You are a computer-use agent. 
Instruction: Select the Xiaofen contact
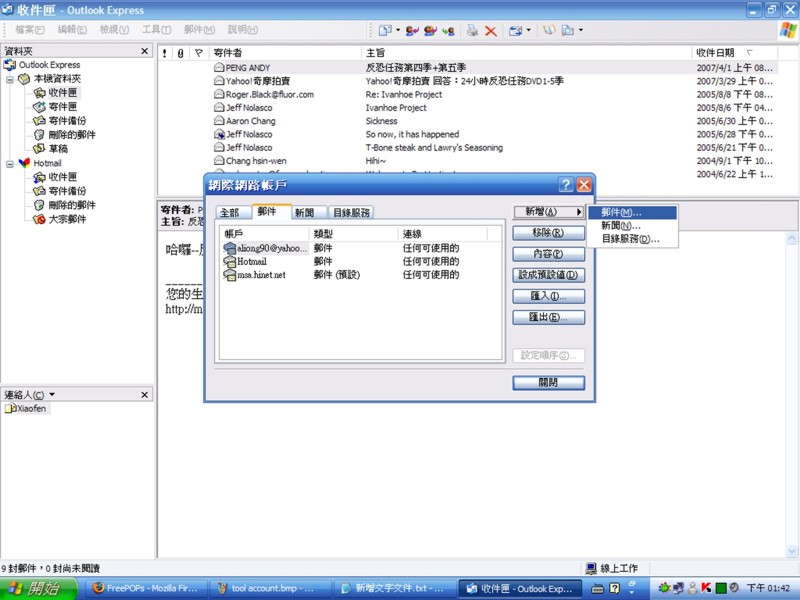tap(27, 409)
